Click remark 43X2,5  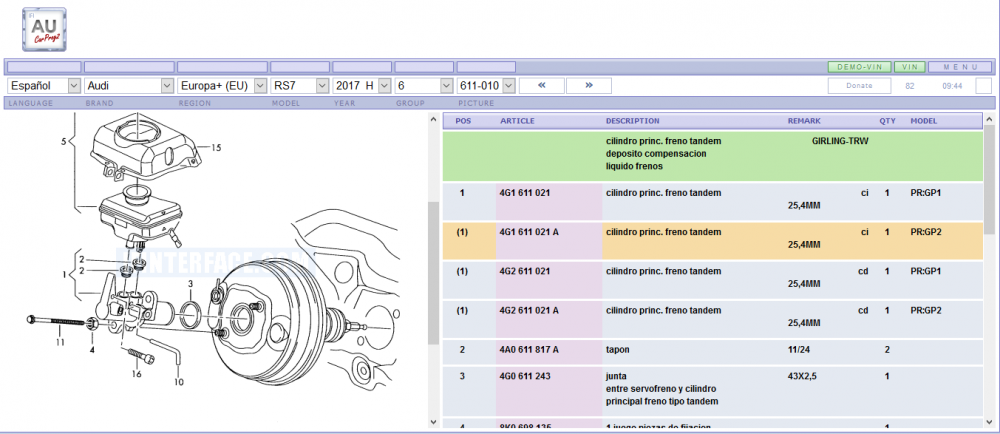pos(802,376)
